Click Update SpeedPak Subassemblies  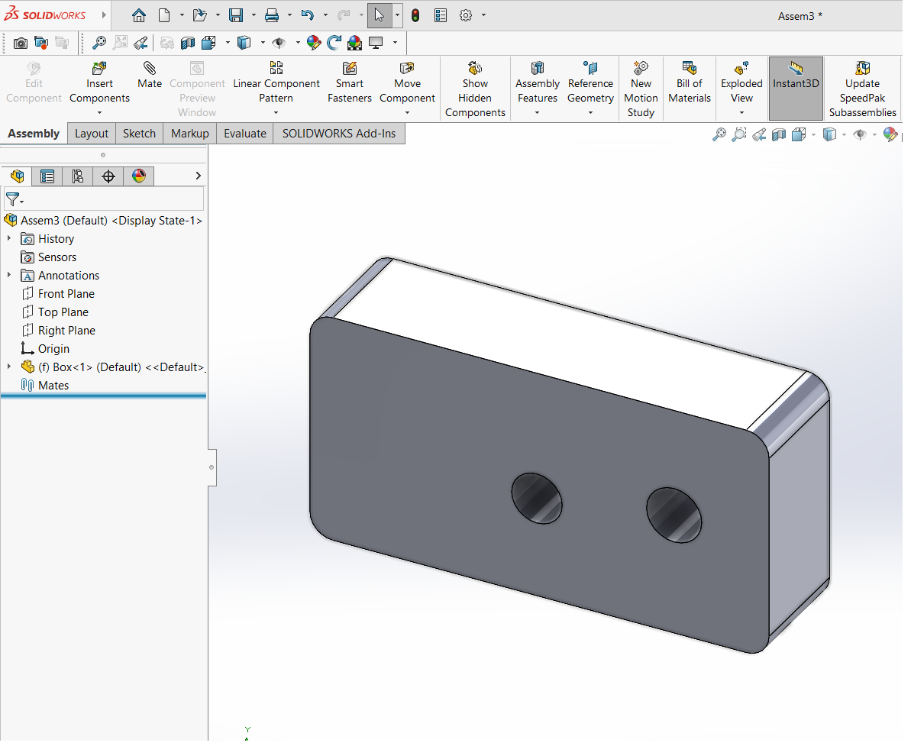863,89
